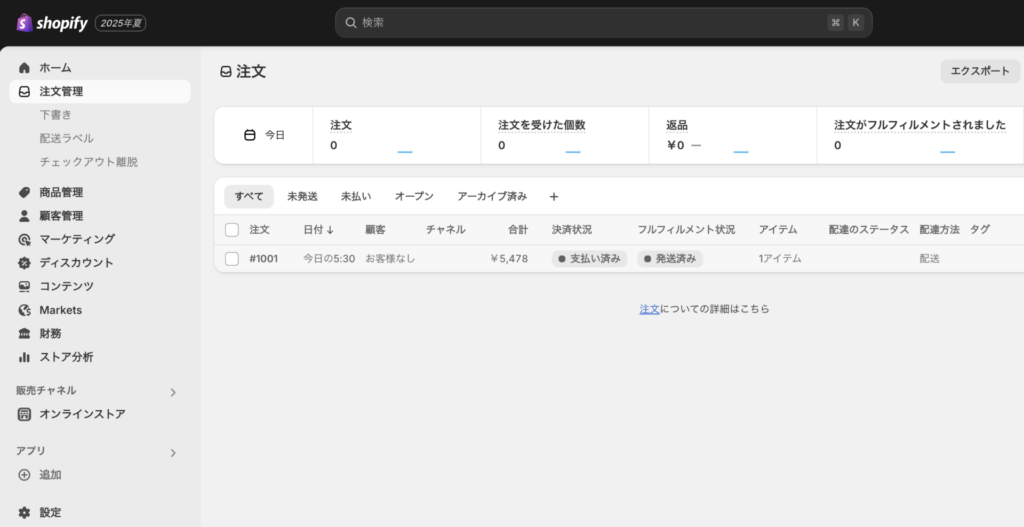The height and width of the screenshot is (527, 1024).
Task: Click the 顧客 column header
Action: click(x=376, y=230)
